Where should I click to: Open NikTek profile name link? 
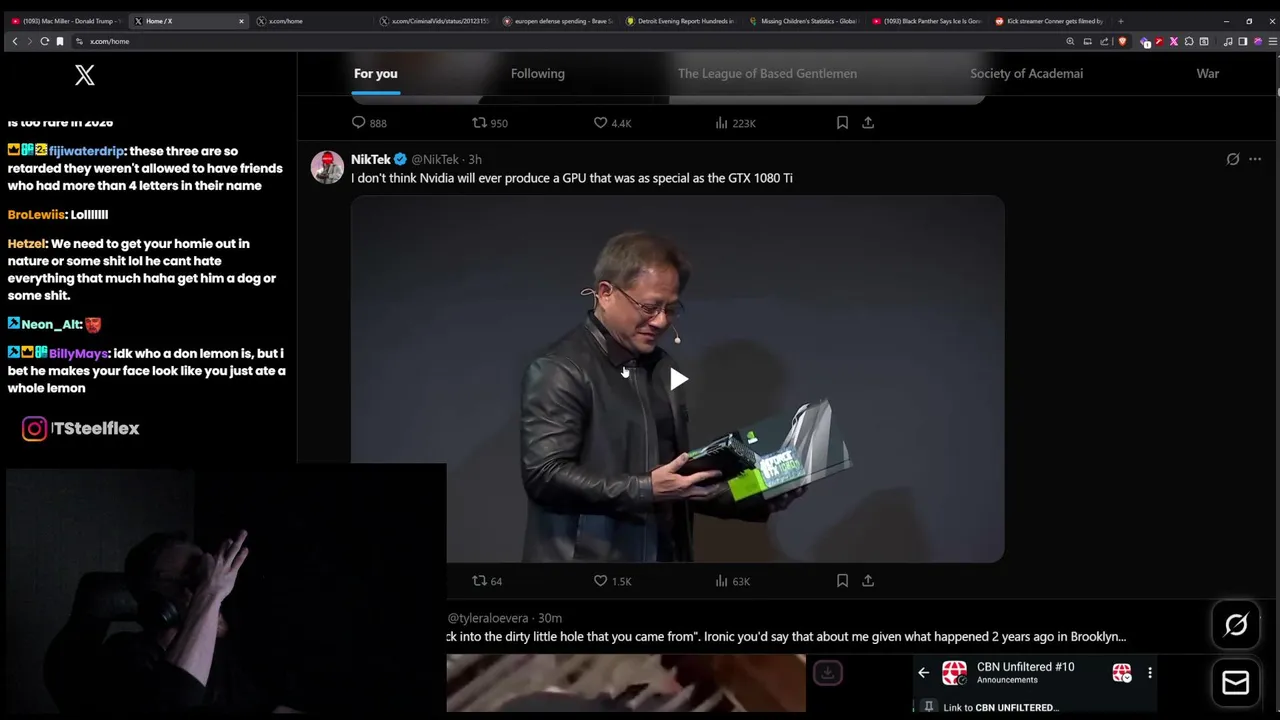coord(371,159)
